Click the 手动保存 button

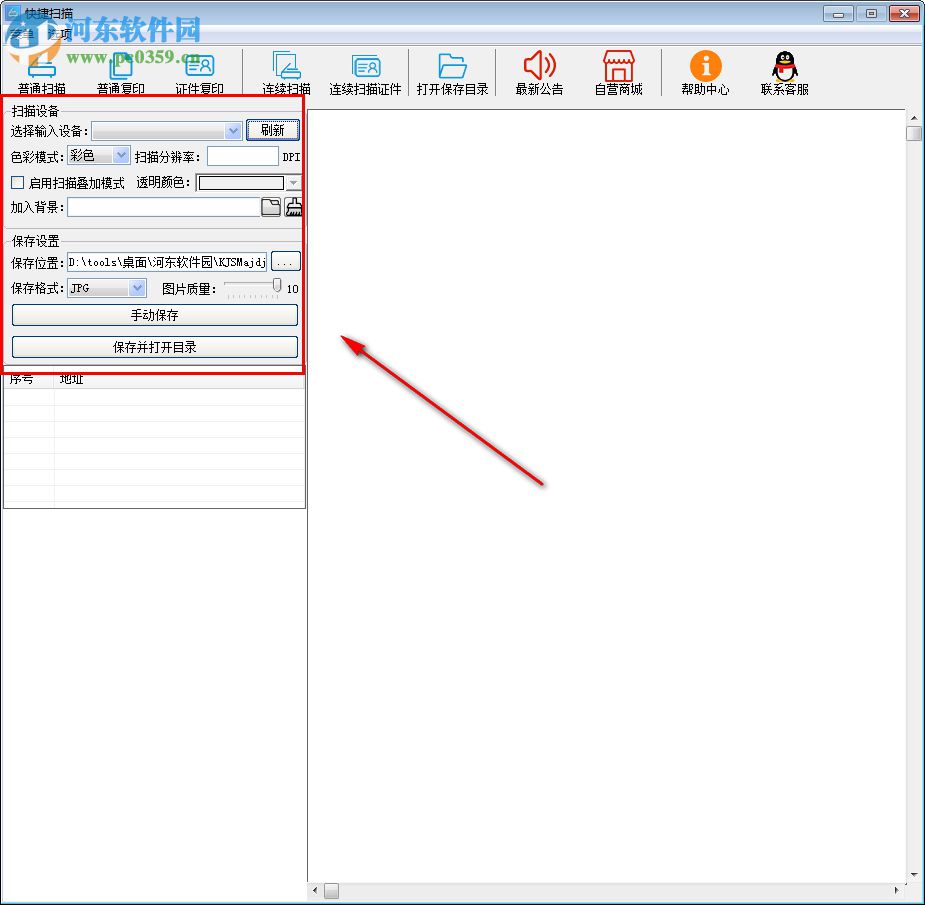(155, 315)
